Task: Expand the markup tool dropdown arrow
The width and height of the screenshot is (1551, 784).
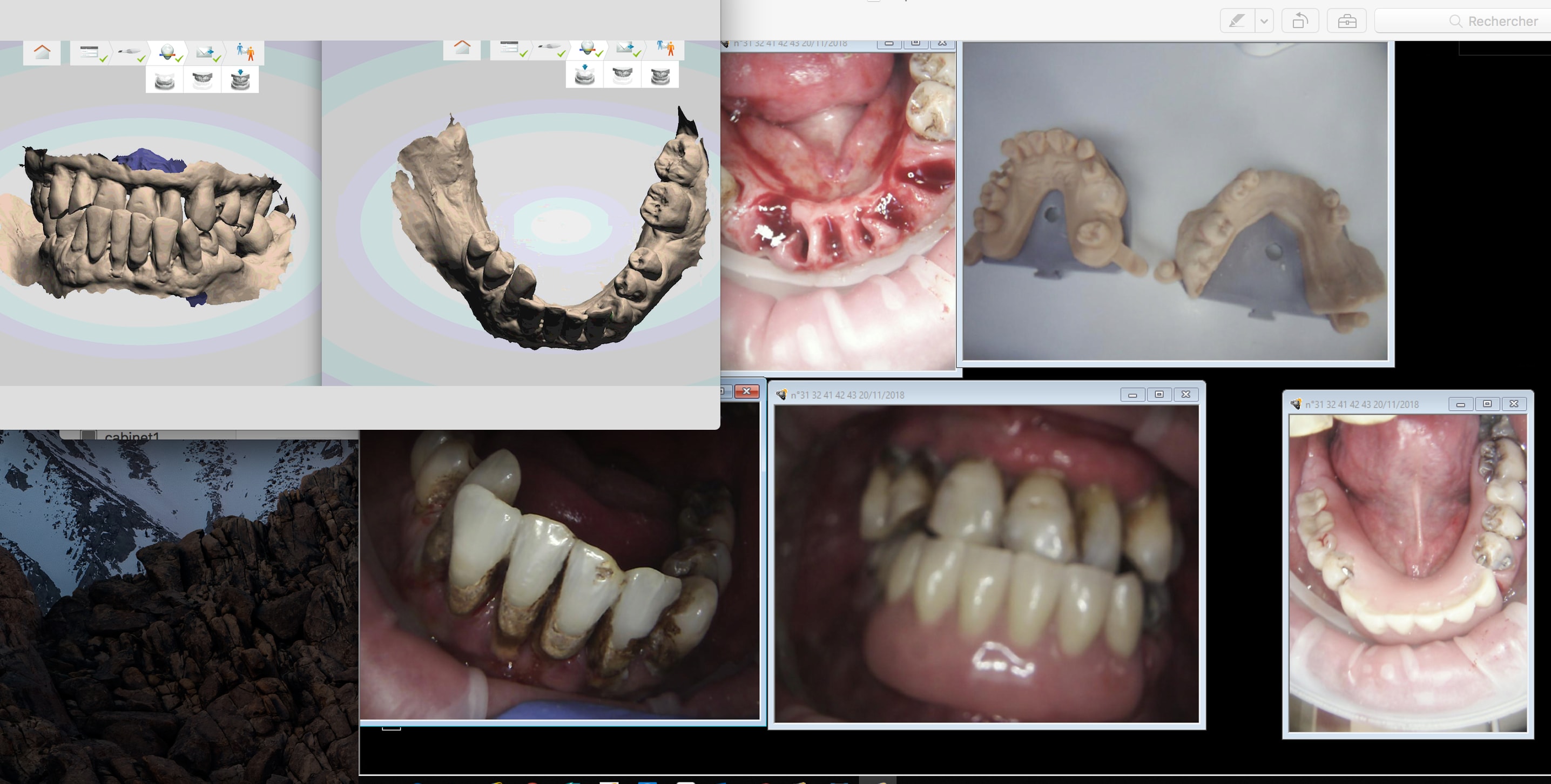Action: (1264, 21)
